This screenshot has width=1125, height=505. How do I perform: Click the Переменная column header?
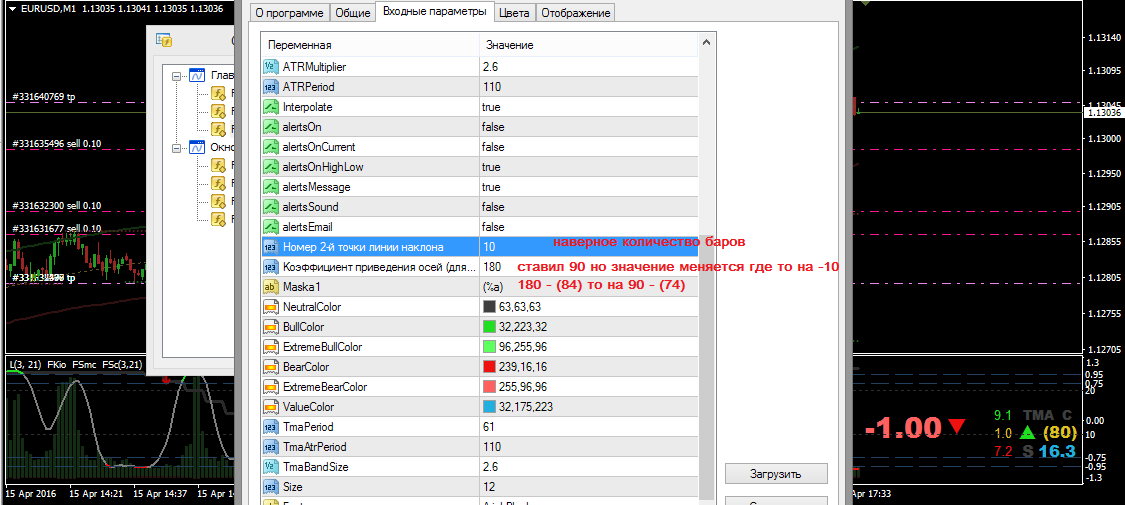click(x=369, y=45)
